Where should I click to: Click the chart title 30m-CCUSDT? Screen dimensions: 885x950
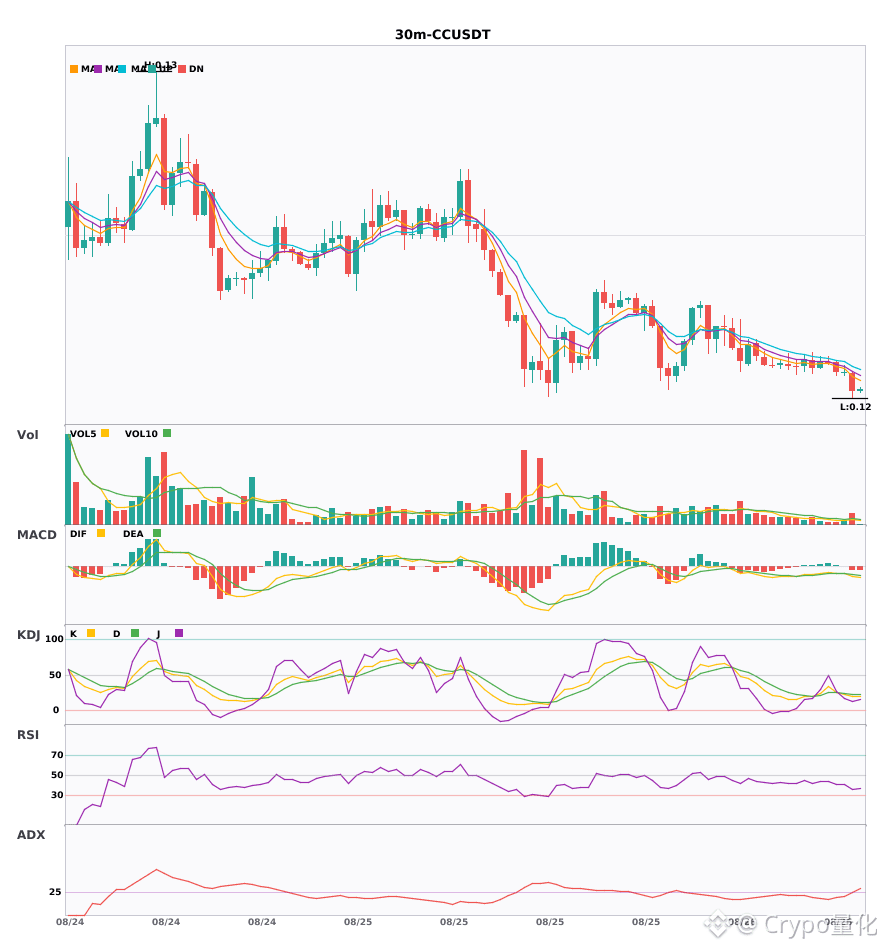tap(443, 35)
